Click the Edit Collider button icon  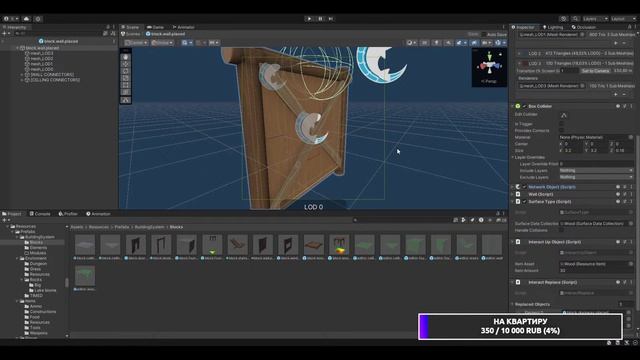[x=564, y=115]
